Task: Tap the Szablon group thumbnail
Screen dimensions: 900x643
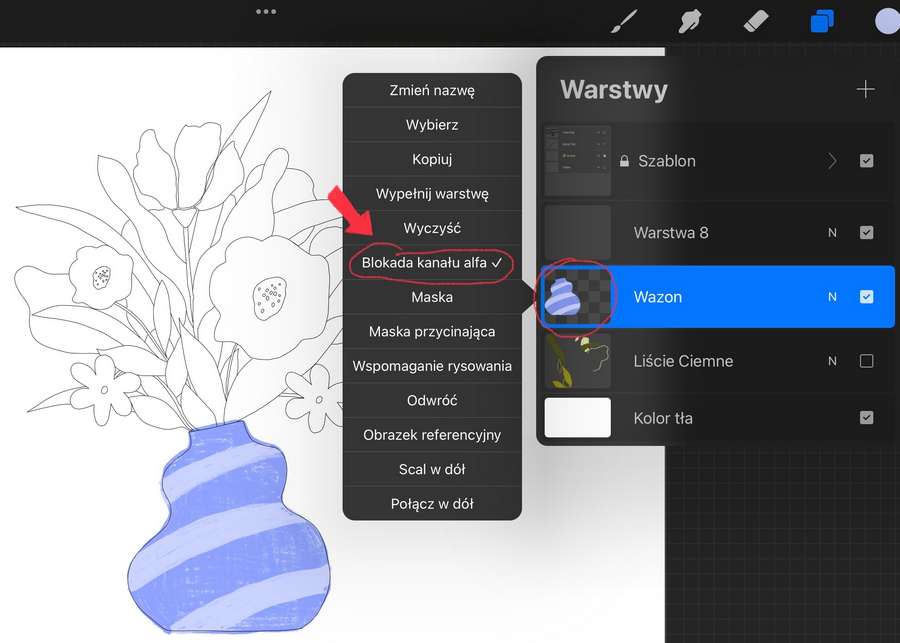Action: 577,161
